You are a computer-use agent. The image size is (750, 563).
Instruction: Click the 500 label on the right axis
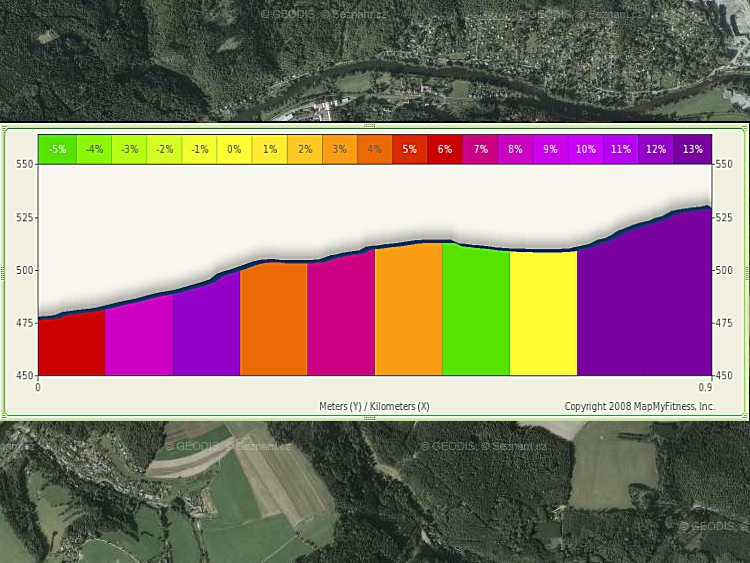724,270
